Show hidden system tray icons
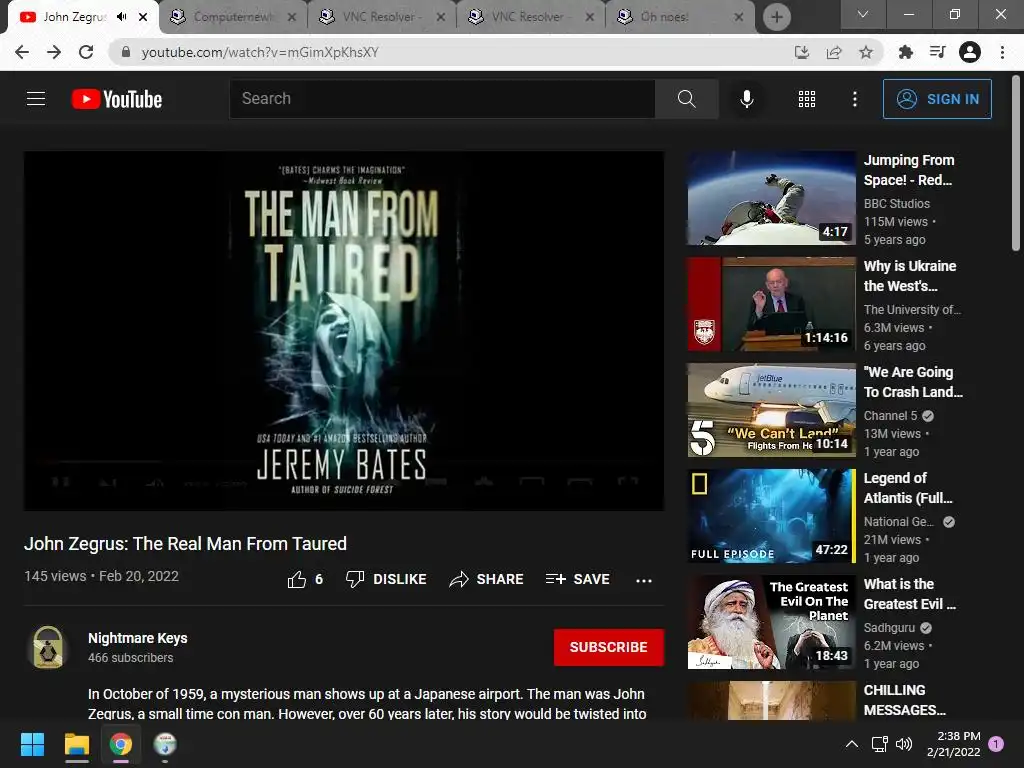This screenshot has width=1024, height=768. click(852, 744)
